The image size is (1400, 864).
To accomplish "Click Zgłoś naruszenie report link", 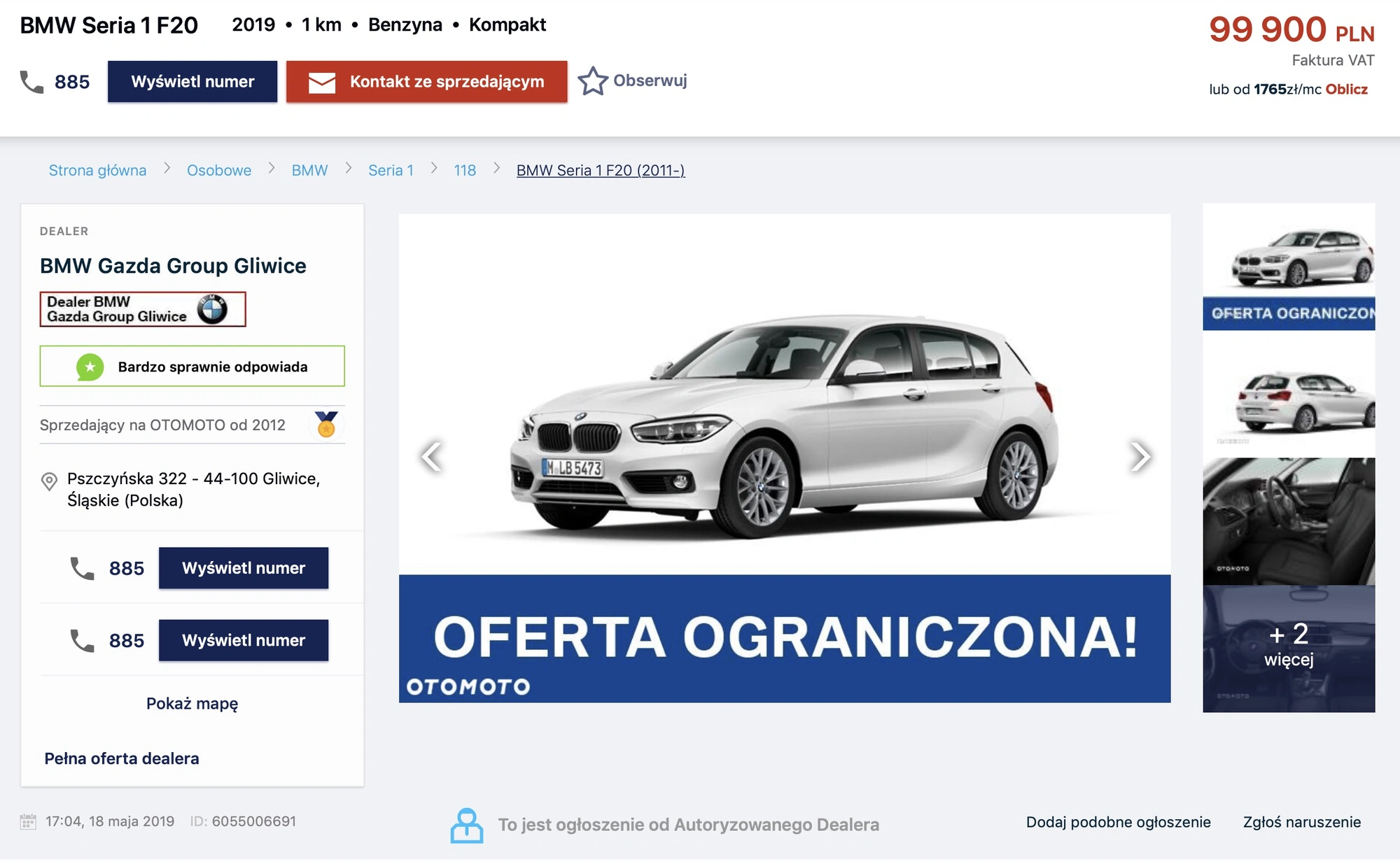I will (1302, 822).
